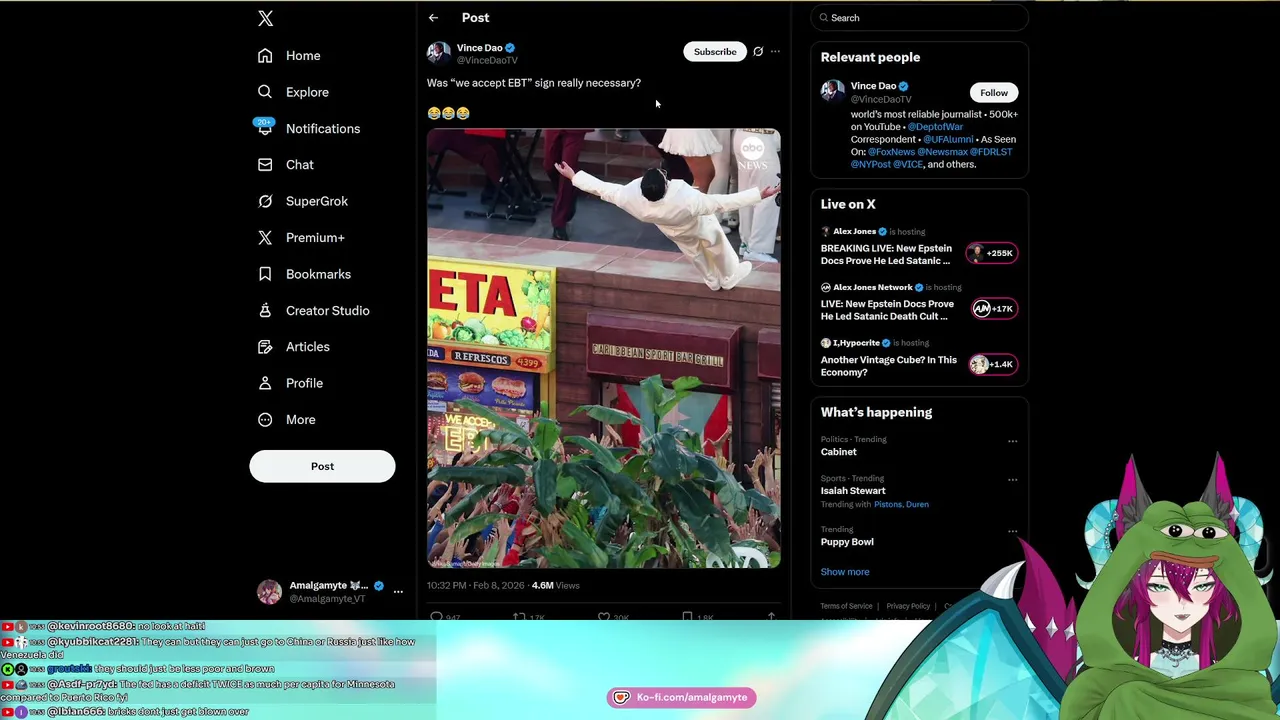Select the Notifications menu label
1280x720 pixels.
(323, 129)
